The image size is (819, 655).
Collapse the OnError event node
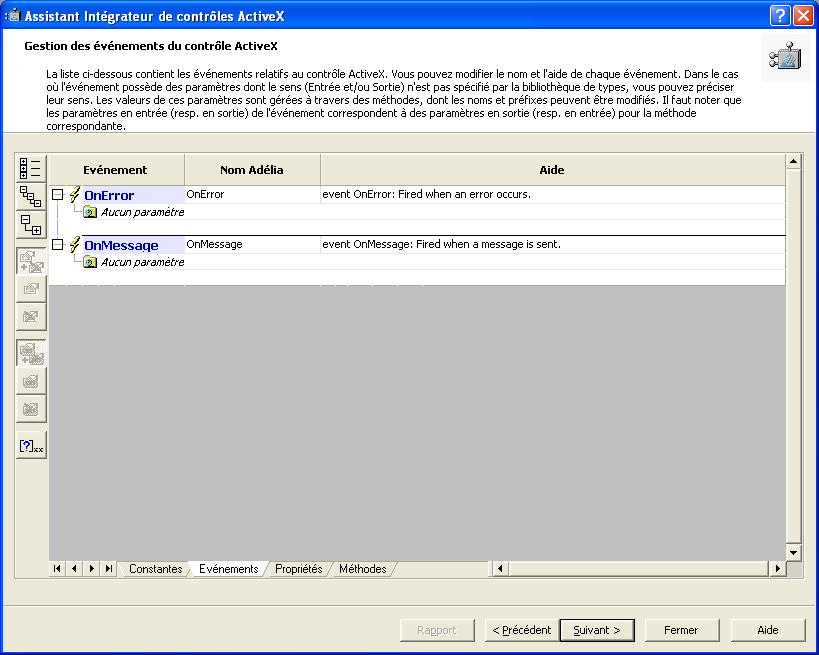[58, 195]
